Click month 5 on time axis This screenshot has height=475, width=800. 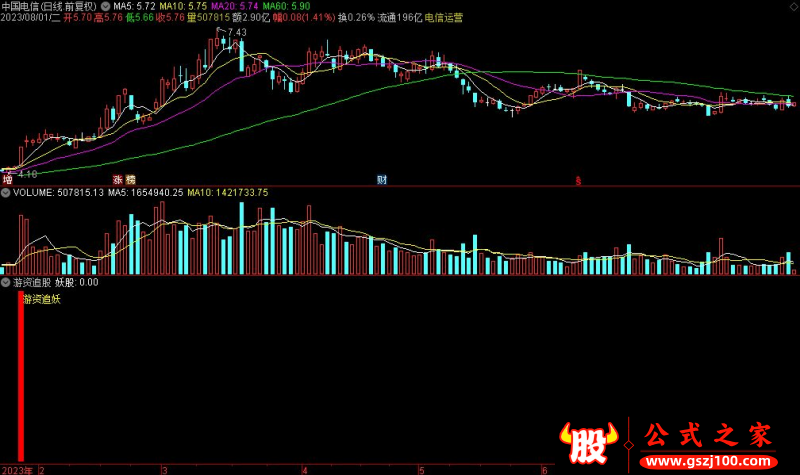point(421,470)
